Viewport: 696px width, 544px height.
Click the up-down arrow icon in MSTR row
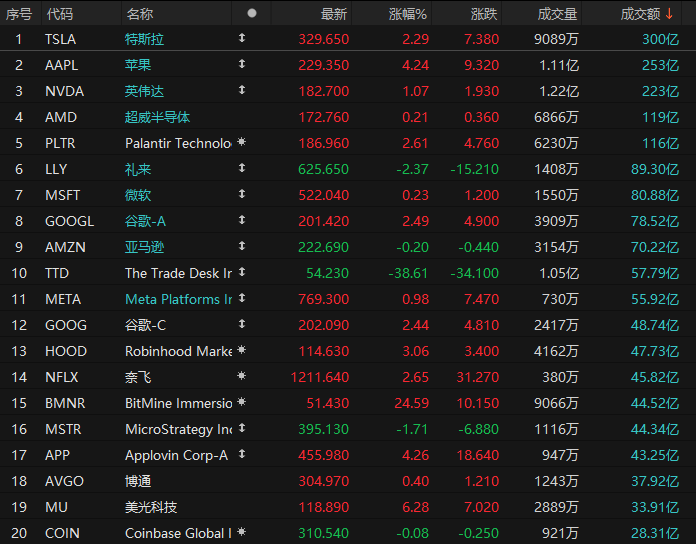(x=241, y=428)
